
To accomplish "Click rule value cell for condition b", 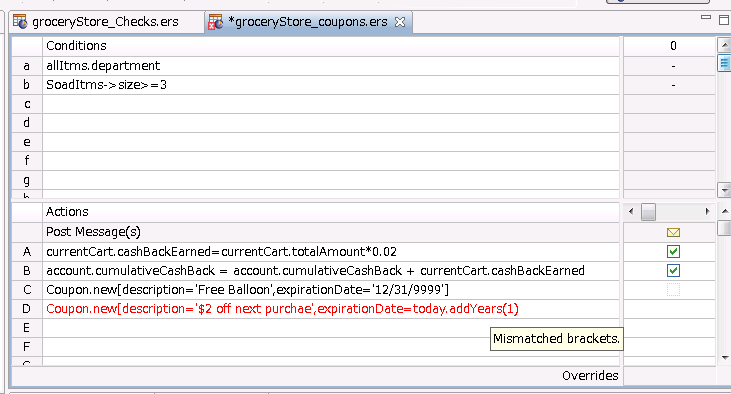I will coord(669,85).
